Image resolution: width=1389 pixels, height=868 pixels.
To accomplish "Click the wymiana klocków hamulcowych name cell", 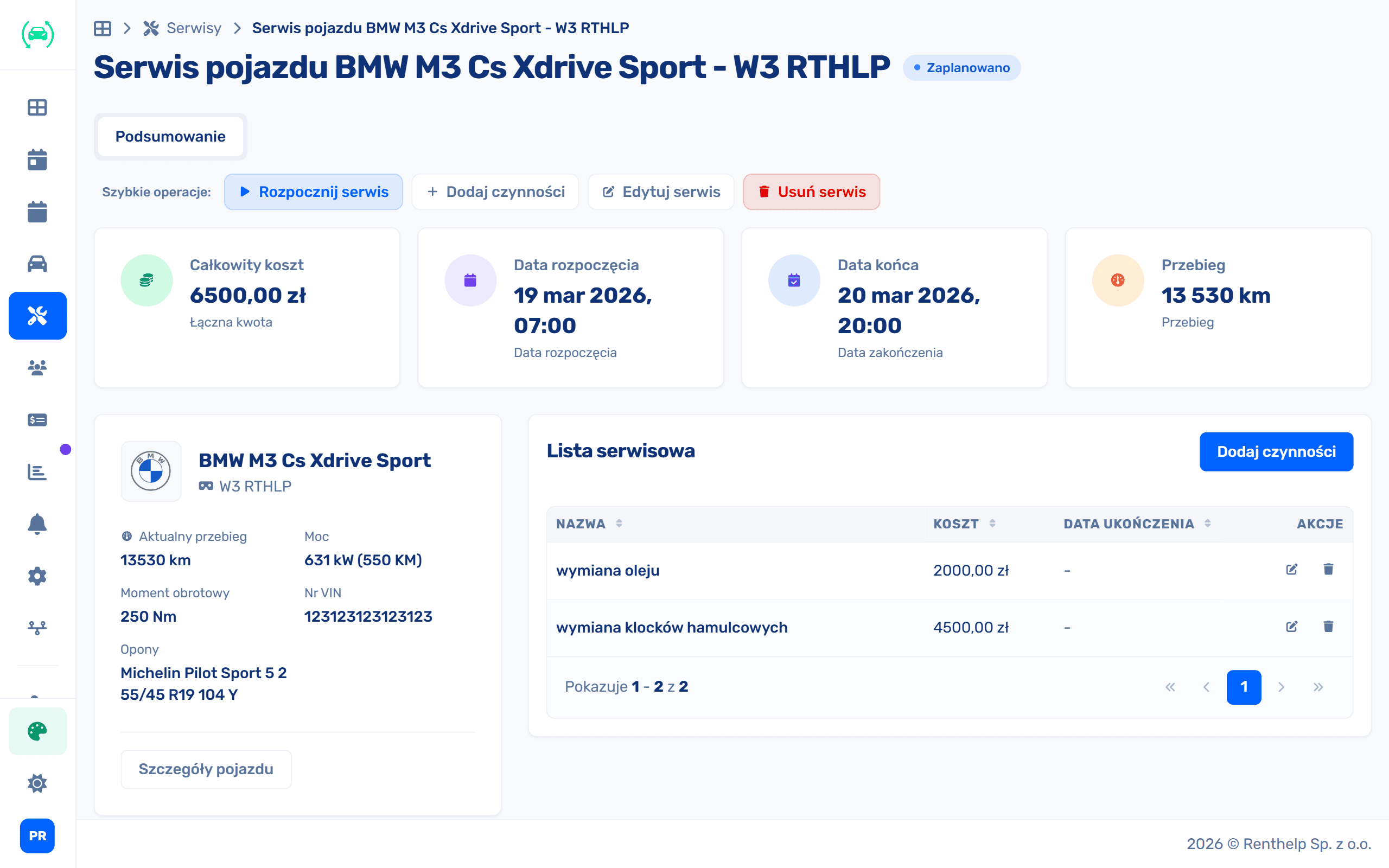I will tap(672, 628).
